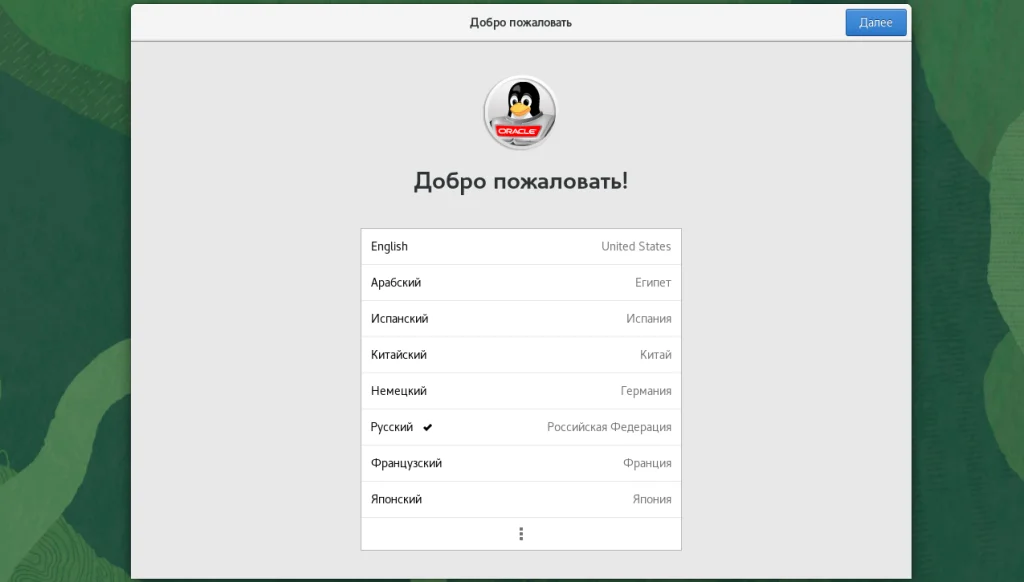The image size is (1024, 582).
Task: Click the Япония country label
Action: (651, 499)
